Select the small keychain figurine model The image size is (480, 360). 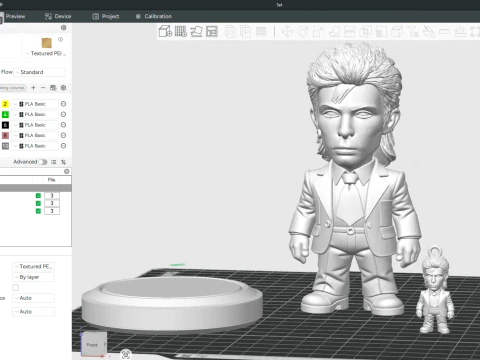435,290
